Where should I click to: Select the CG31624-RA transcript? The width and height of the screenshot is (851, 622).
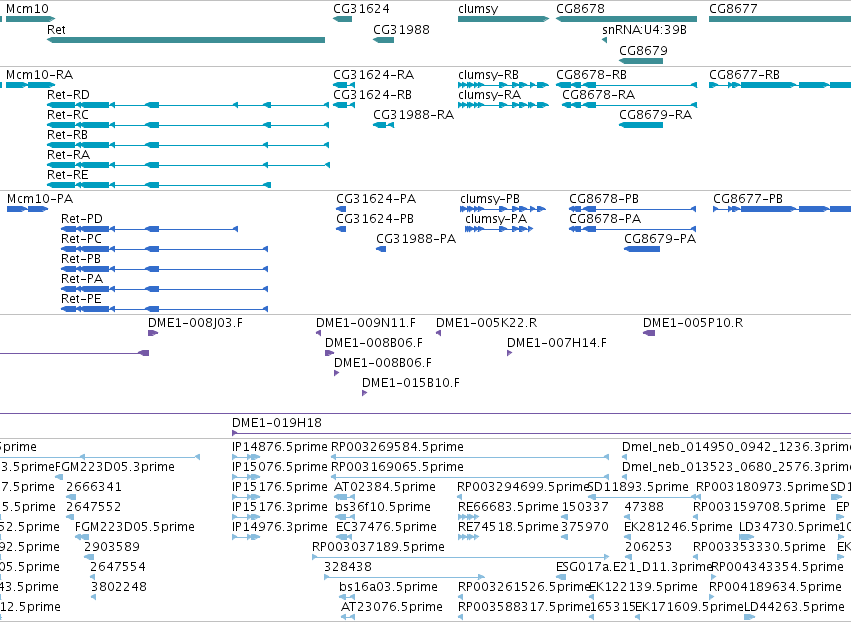(344, 85)
